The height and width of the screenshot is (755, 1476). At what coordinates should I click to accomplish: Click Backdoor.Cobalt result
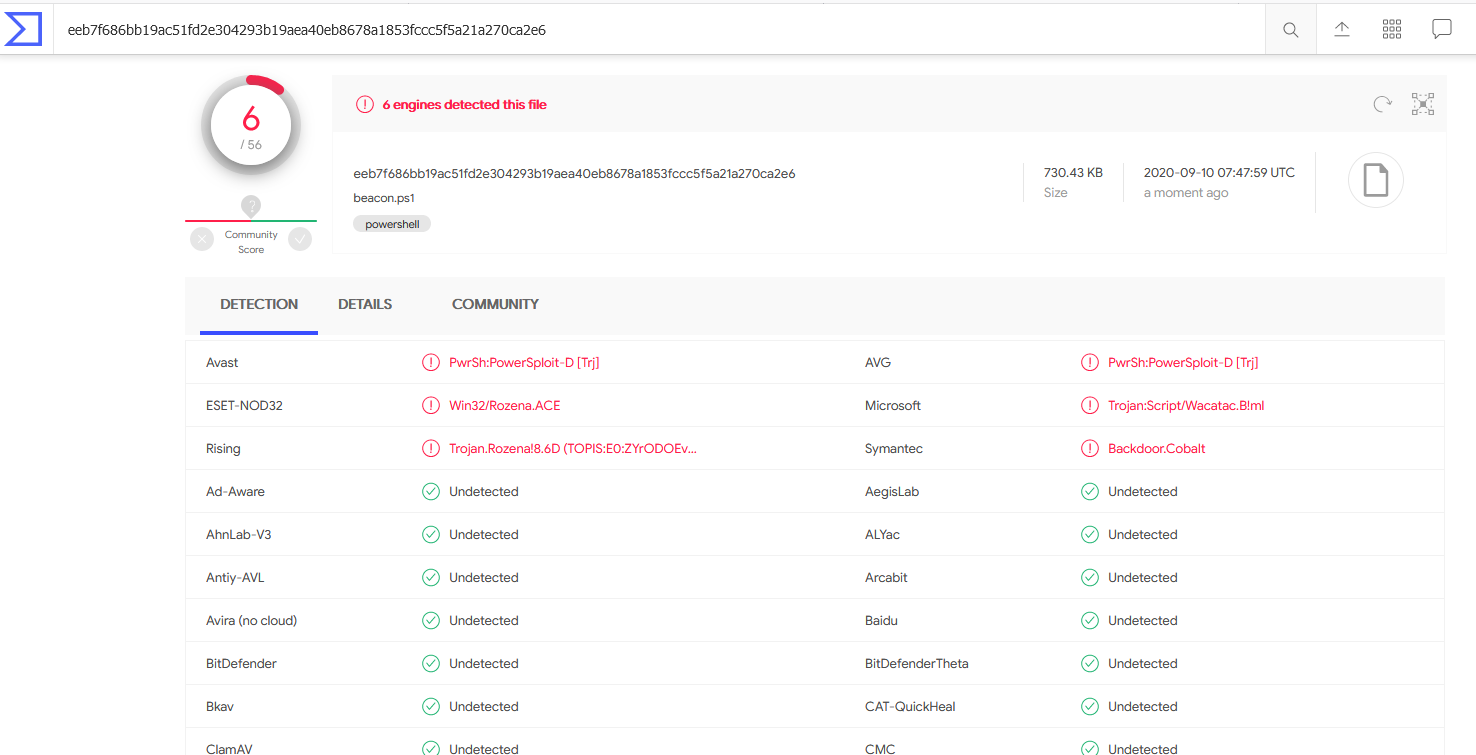pos(1157,449)
